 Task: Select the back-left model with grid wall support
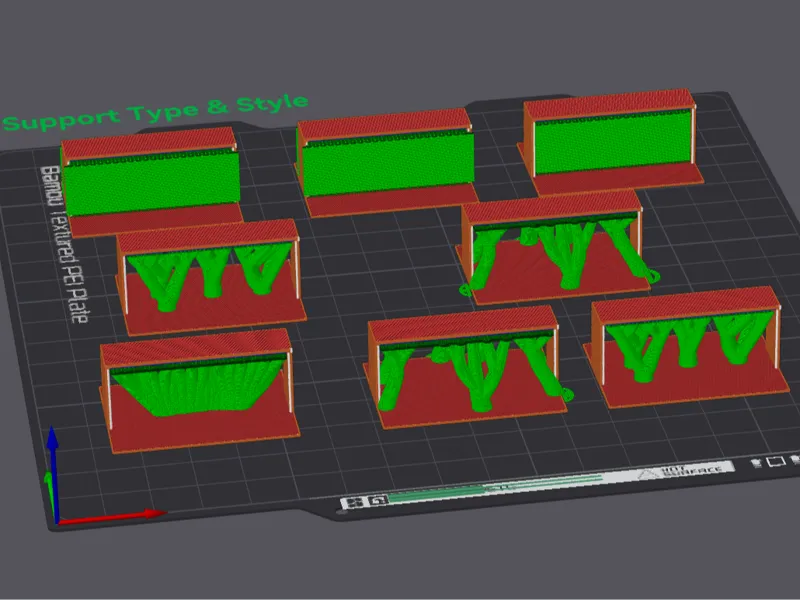[x=151, y=181]
